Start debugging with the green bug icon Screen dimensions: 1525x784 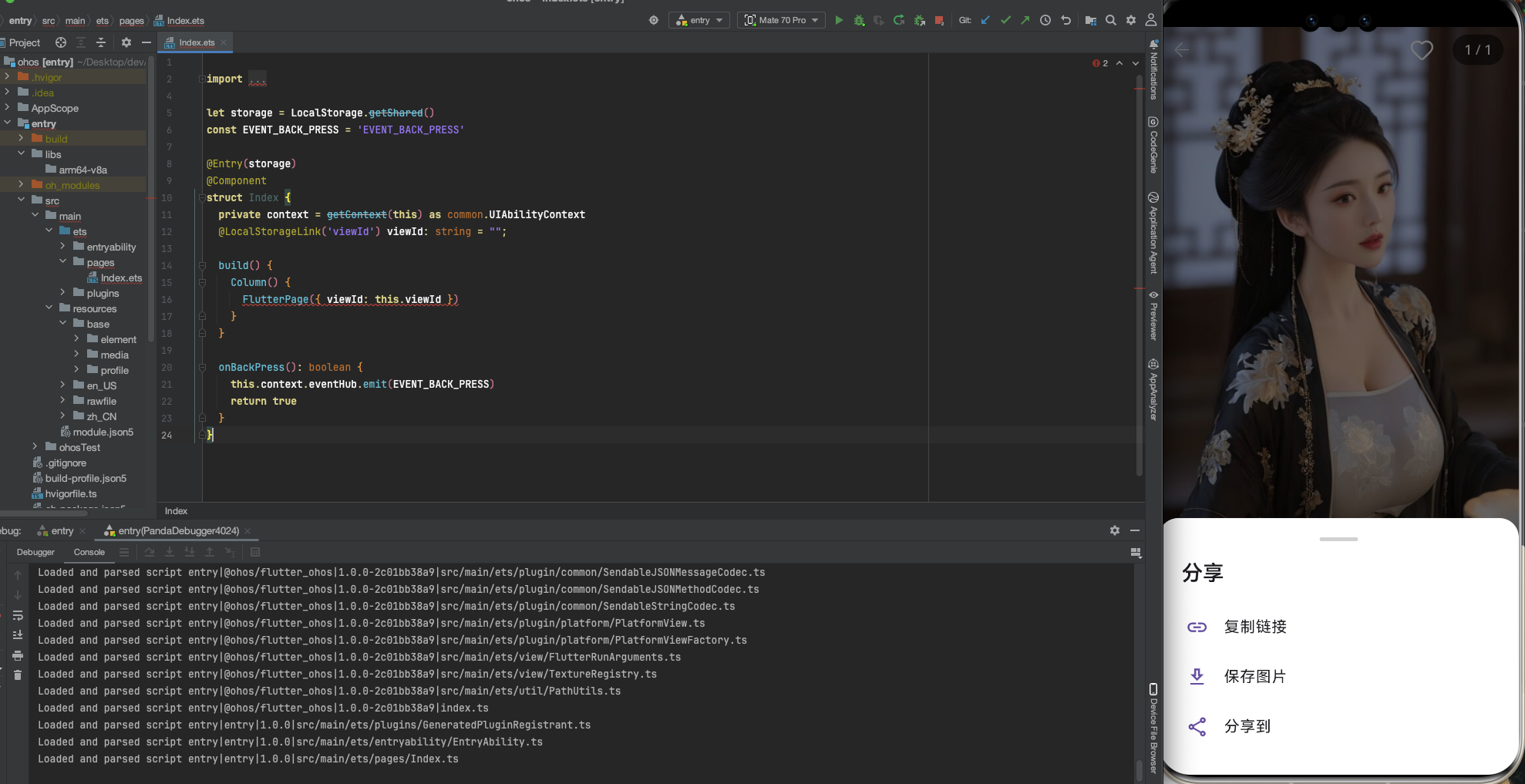point(859,20)
